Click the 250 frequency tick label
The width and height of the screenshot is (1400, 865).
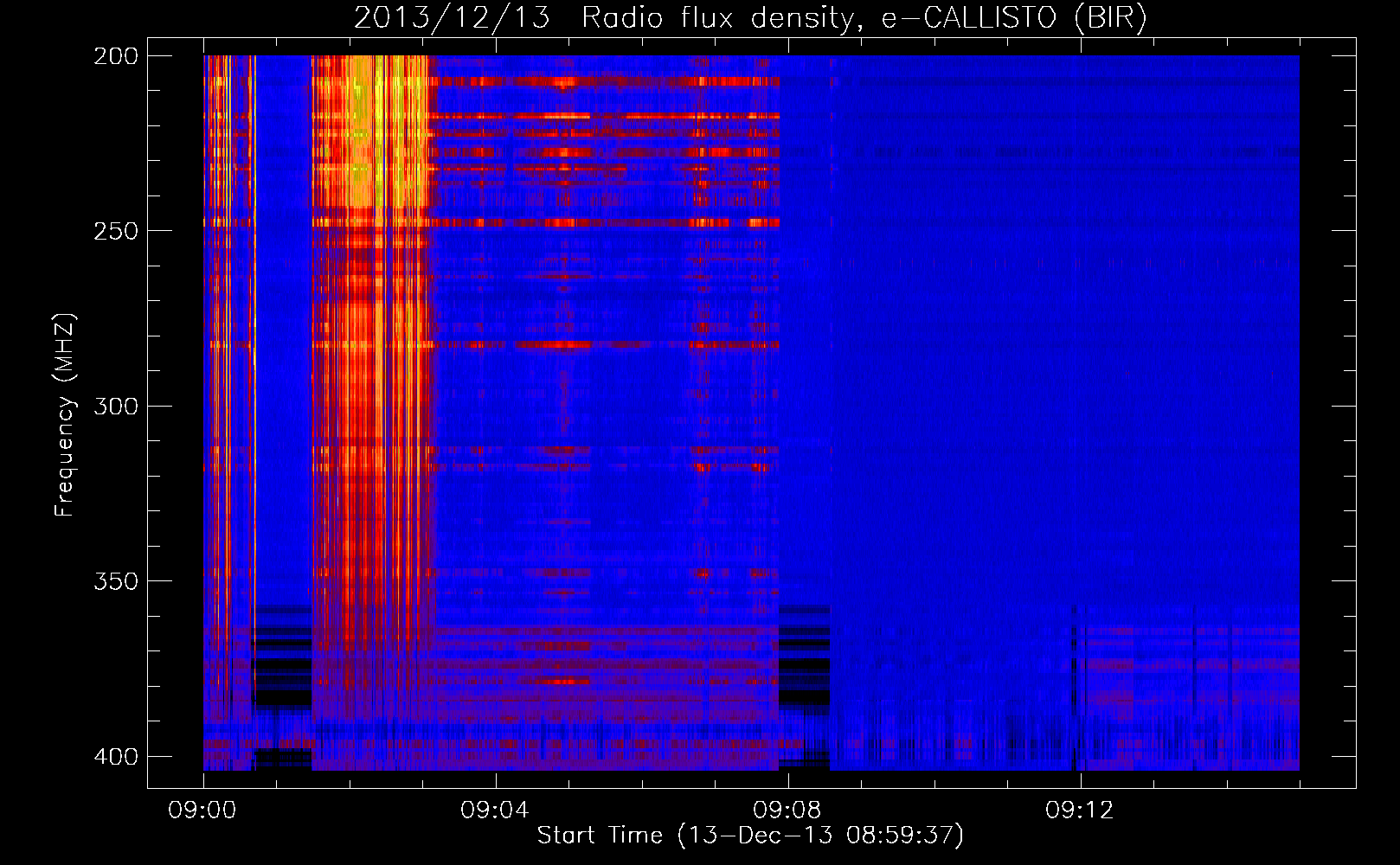click(116, 231)
